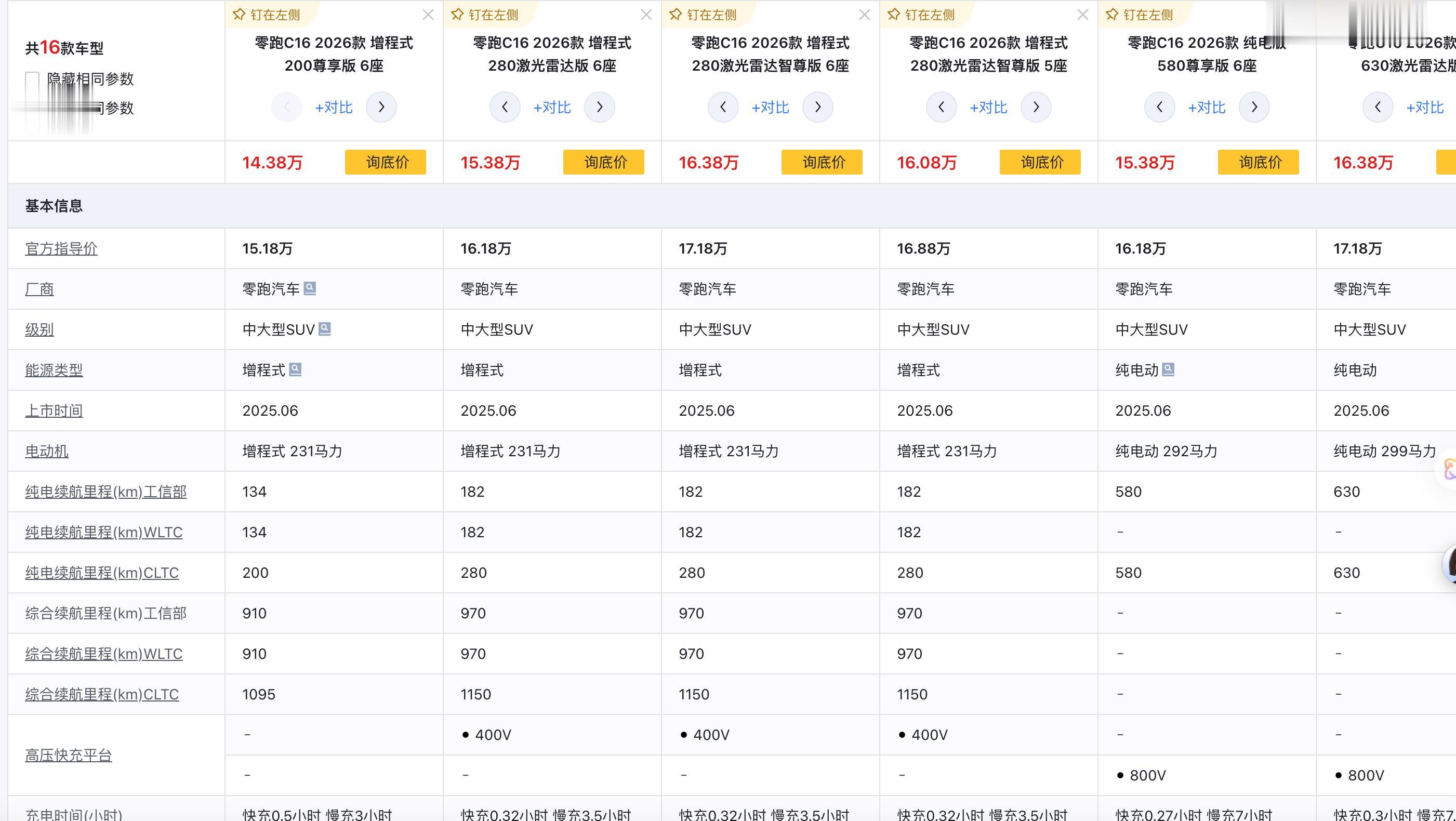Previous model arrow for 280激光雷达版 6座
This screenshot has height=821, width=1456.
click(505, 107)
